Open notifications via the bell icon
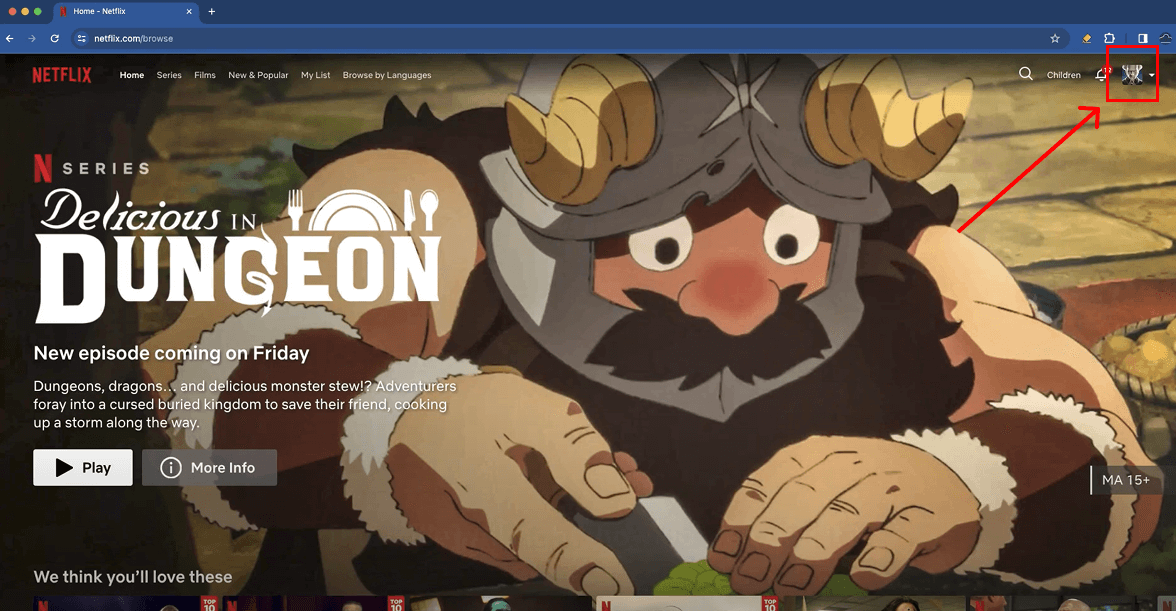 click(x=1100, y=74)
